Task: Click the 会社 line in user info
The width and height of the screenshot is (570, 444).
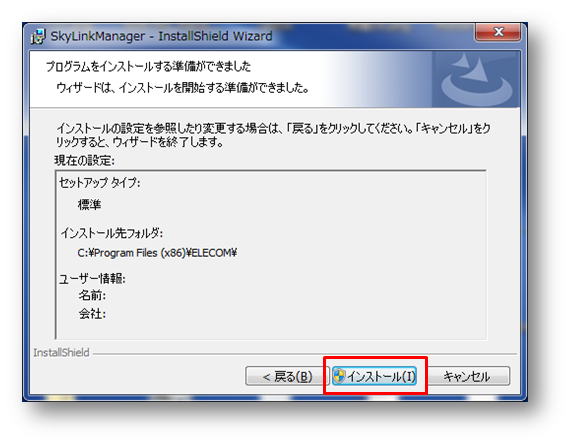Action: pyautogui.click(x=92, y=313)
